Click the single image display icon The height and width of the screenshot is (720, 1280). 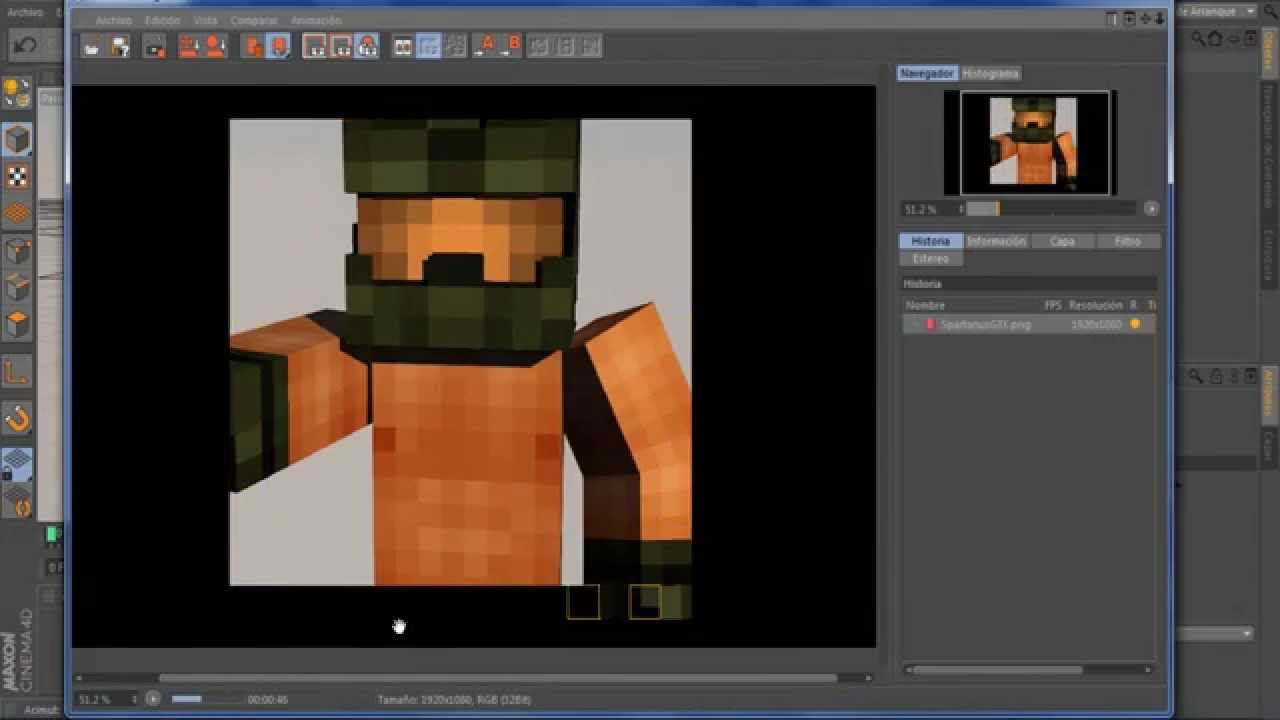click(x=403, y=46)
